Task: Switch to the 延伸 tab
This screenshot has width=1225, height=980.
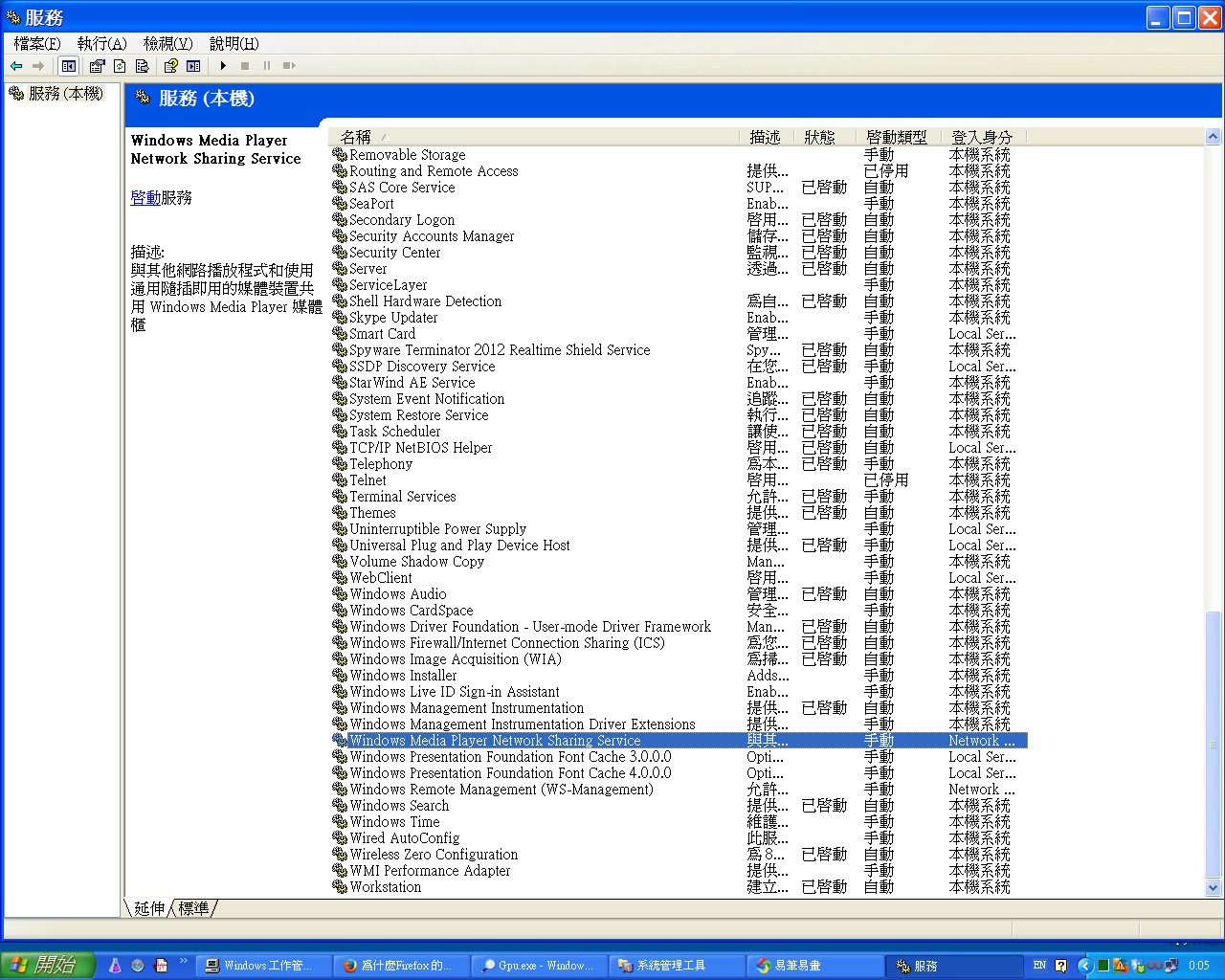Action: (x=149, y=907)
